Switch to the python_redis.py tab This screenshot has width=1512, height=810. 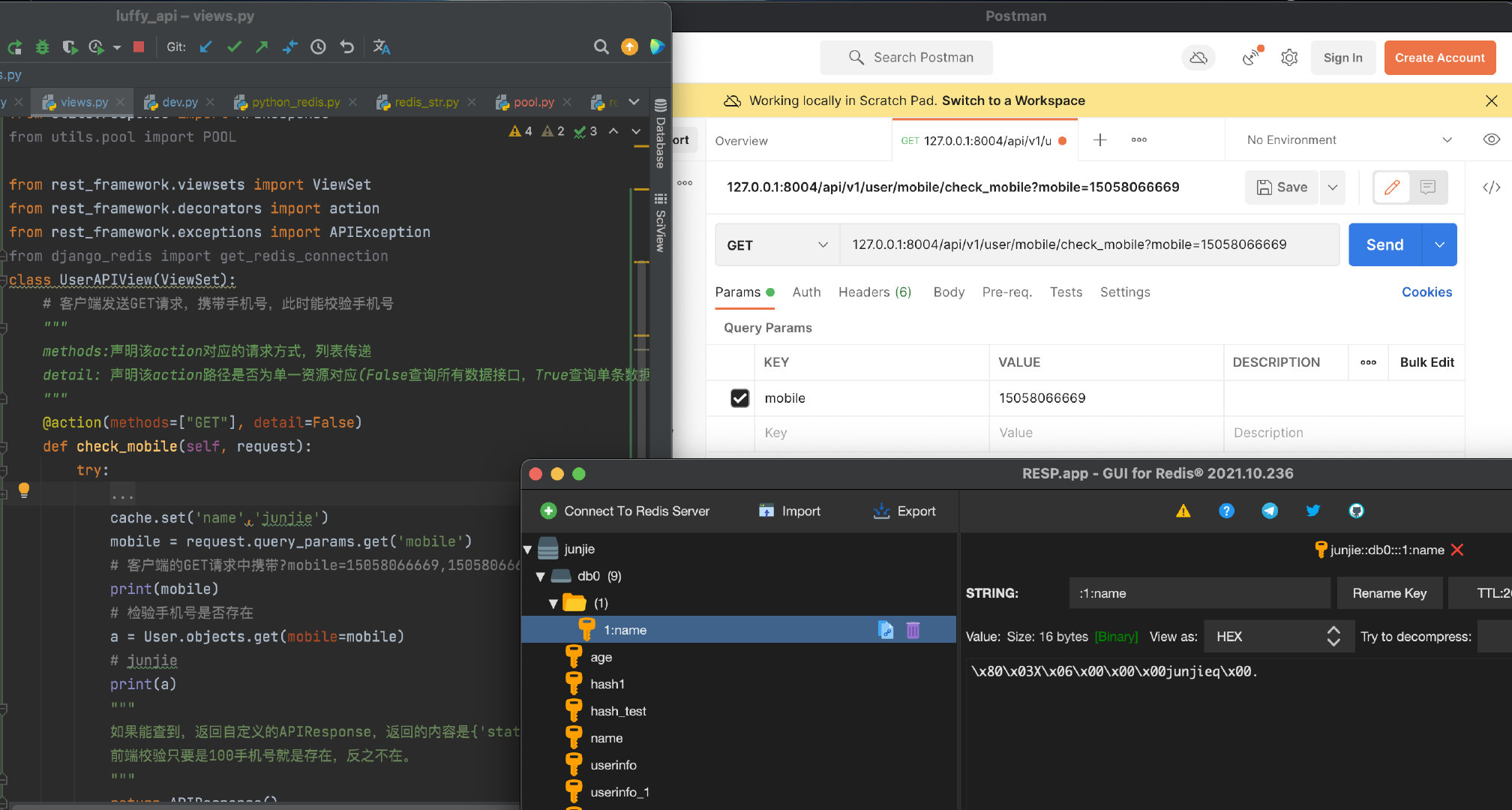295,102
